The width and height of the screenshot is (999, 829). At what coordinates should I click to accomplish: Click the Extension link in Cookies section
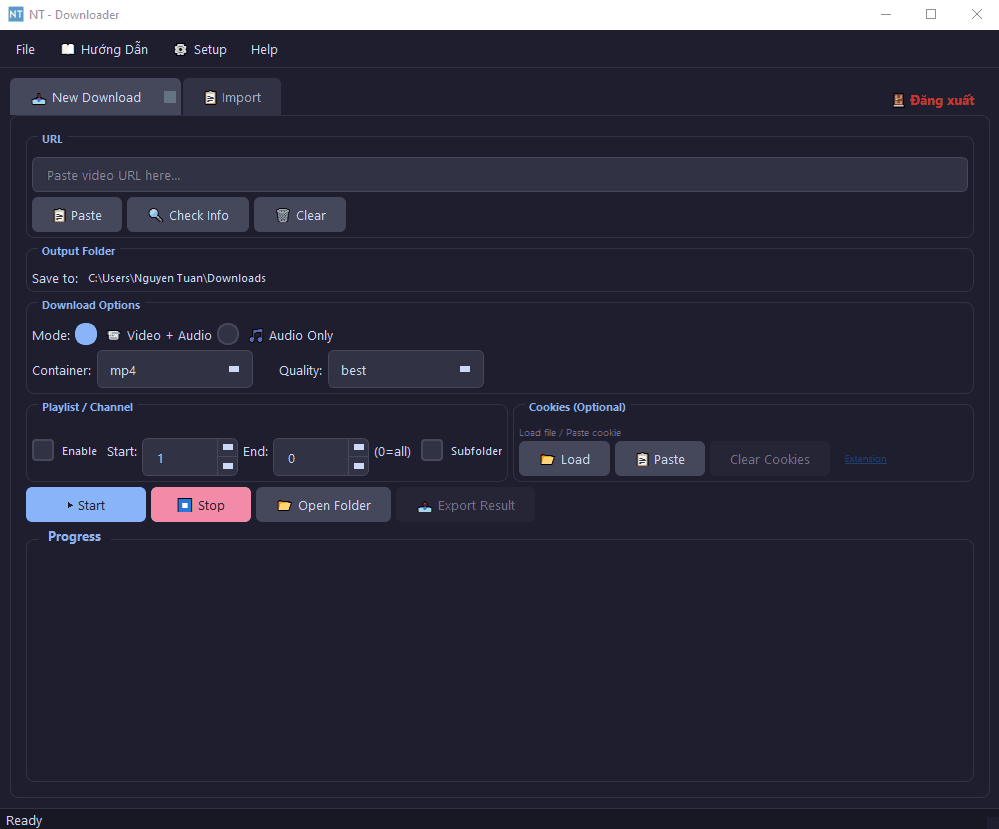click(x=864, y=458)
